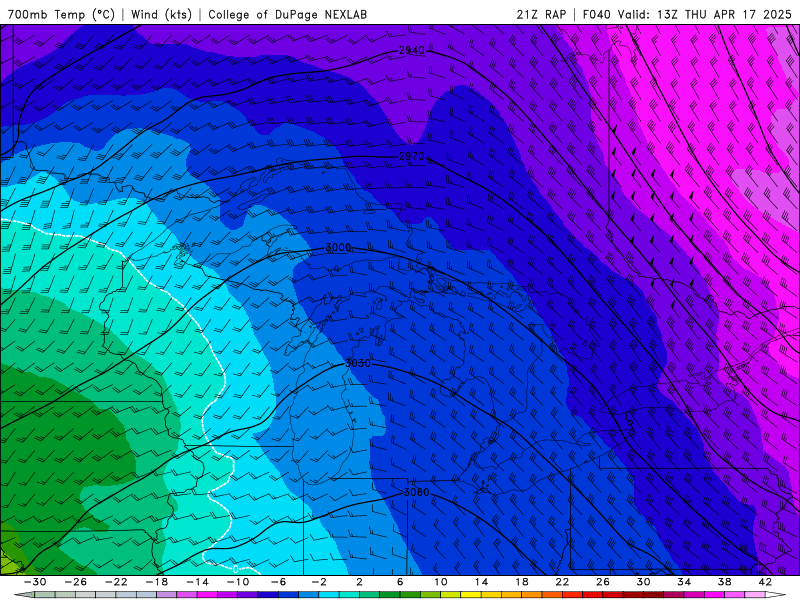Image resolution: width=800 pixels, height=600 pixels.
Task: Click the 14 colorbar tick label
Action: (x=481, y=582)
